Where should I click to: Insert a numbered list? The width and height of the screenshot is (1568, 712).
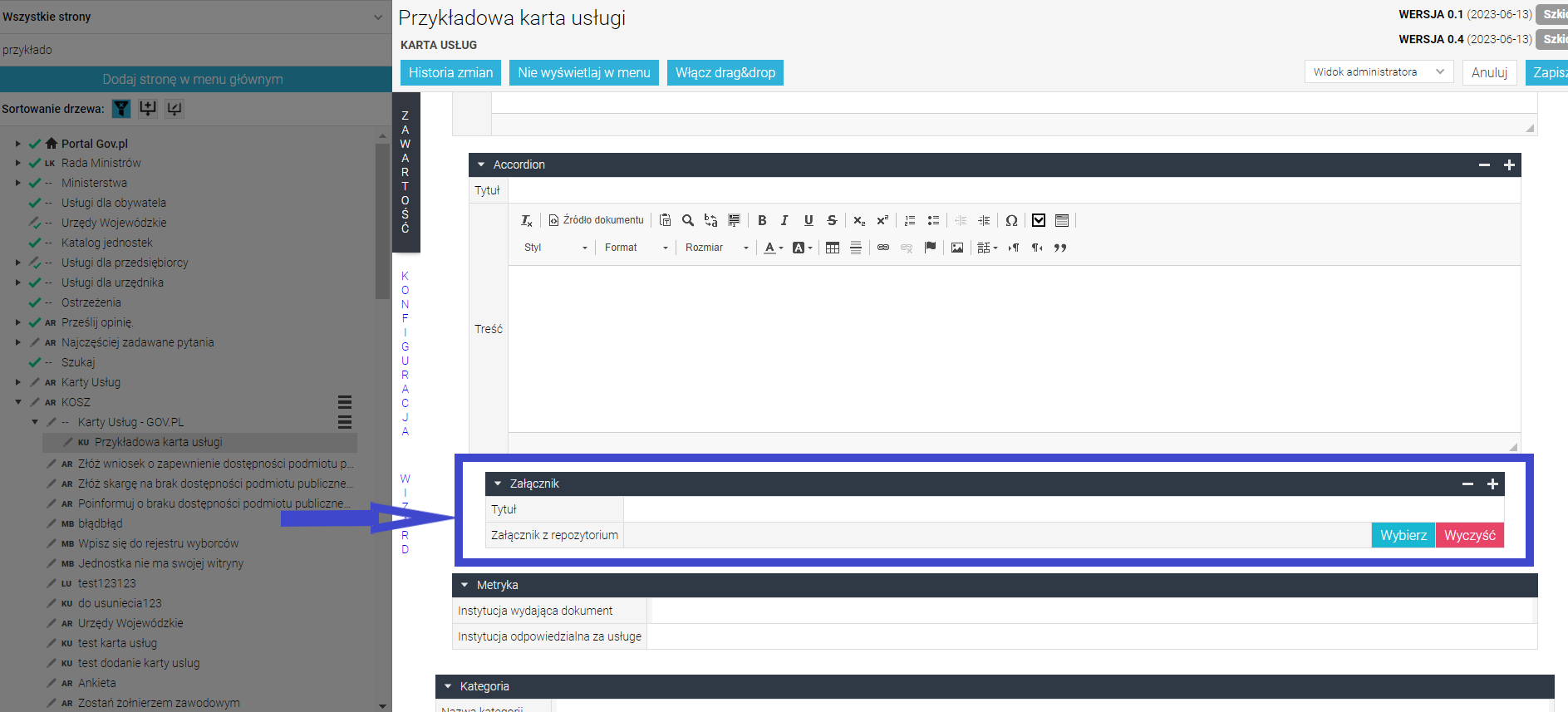[910, 220]
